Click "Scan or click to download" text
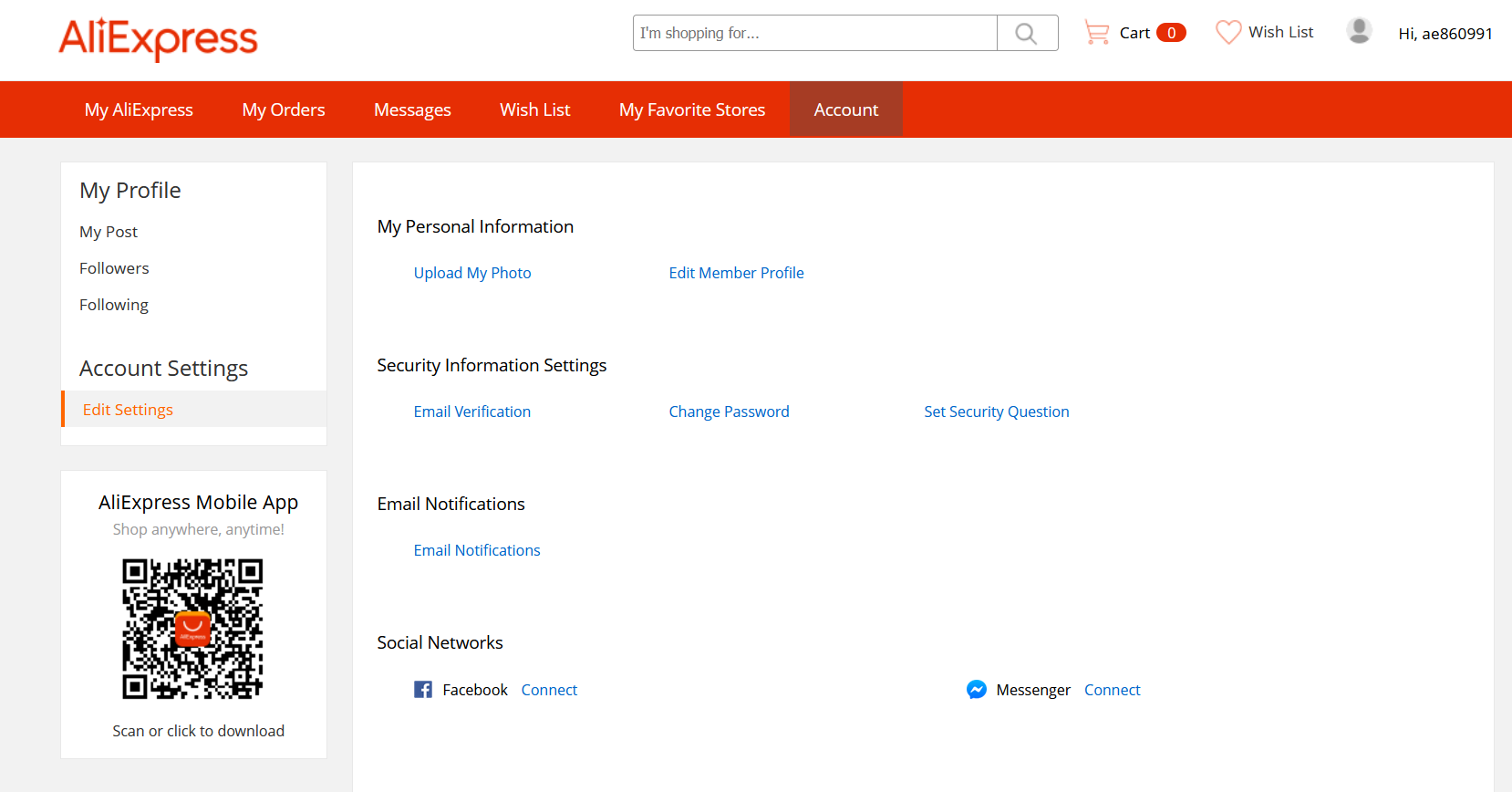This screenshot has height=792, width=1512. click(199, 731)
